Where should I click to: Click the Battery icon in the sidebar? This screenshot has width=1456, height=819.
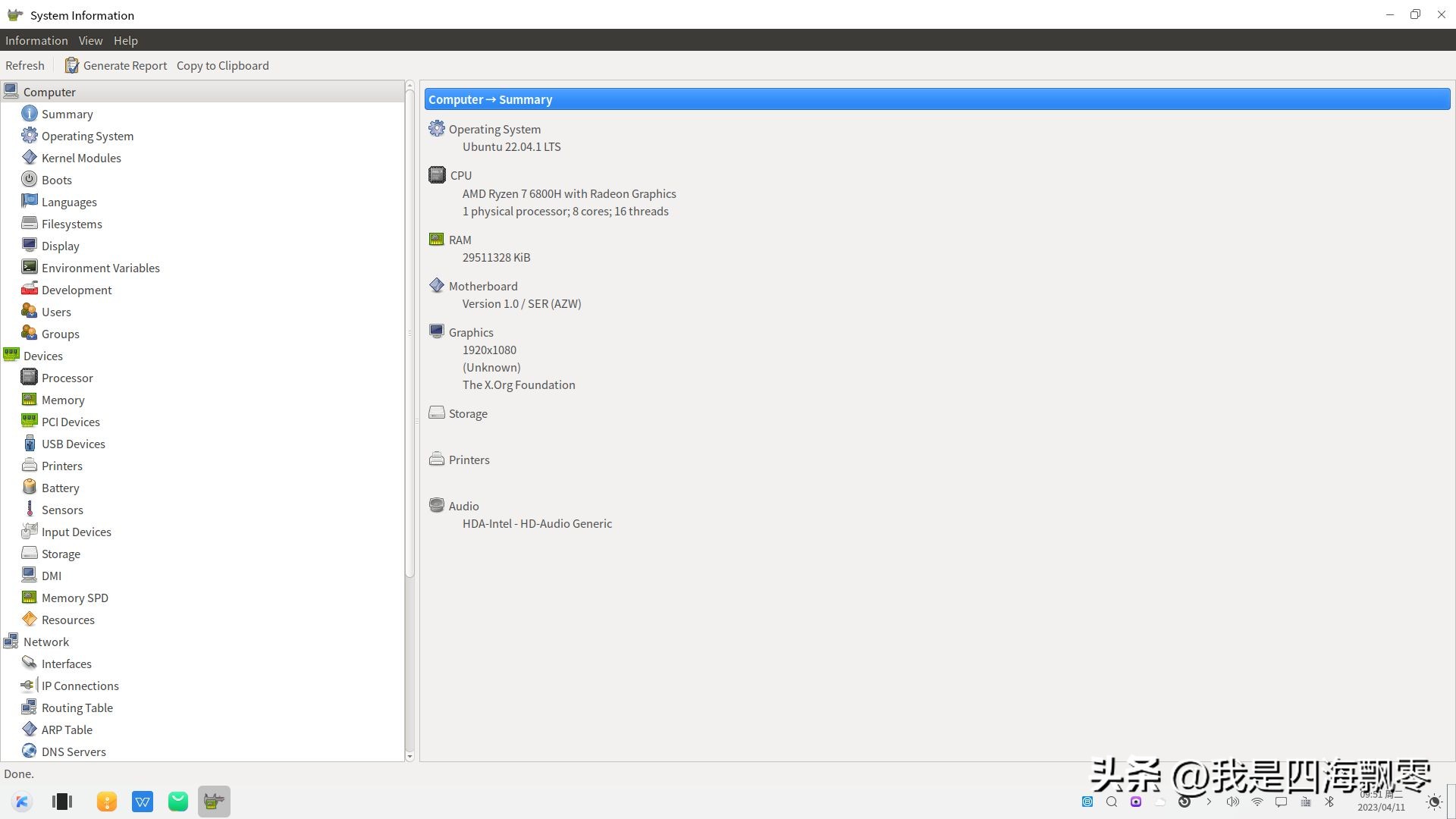pyautogui.click(x=29, y=488)
